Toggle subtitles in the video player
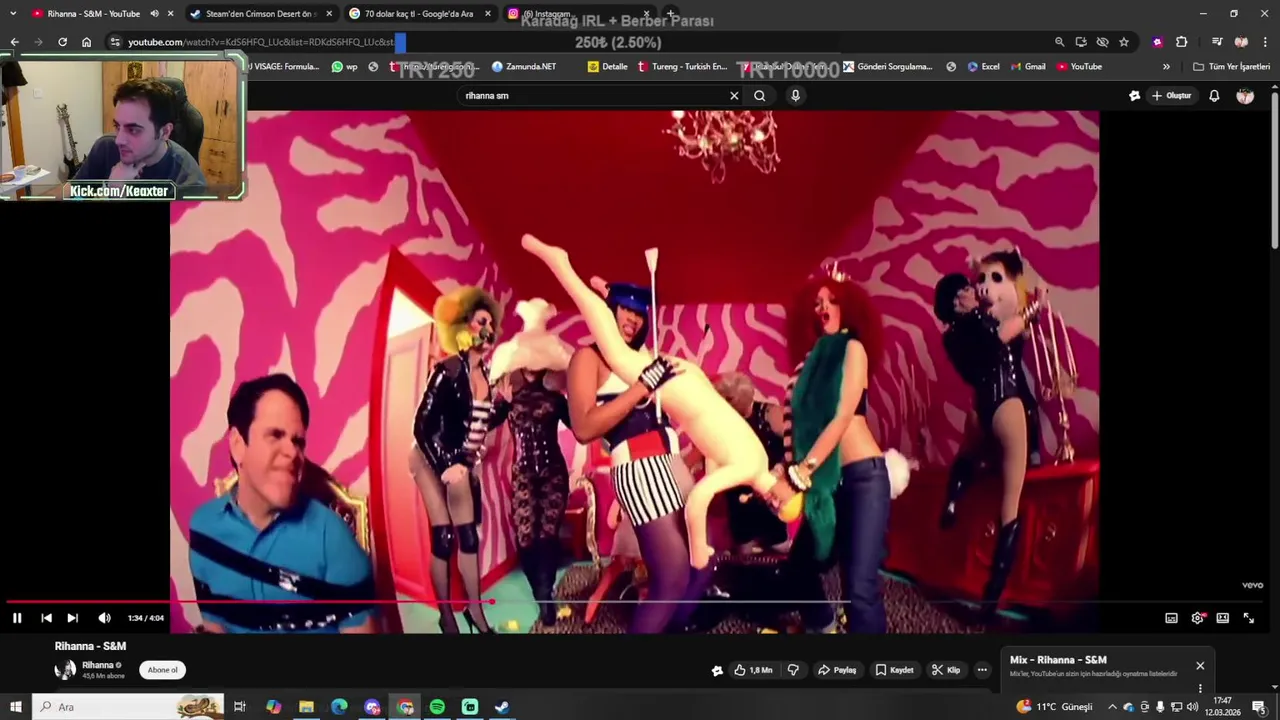The width and height of the screenshot is (1280, 720). pyautogui.click(x=1171, y=618)
